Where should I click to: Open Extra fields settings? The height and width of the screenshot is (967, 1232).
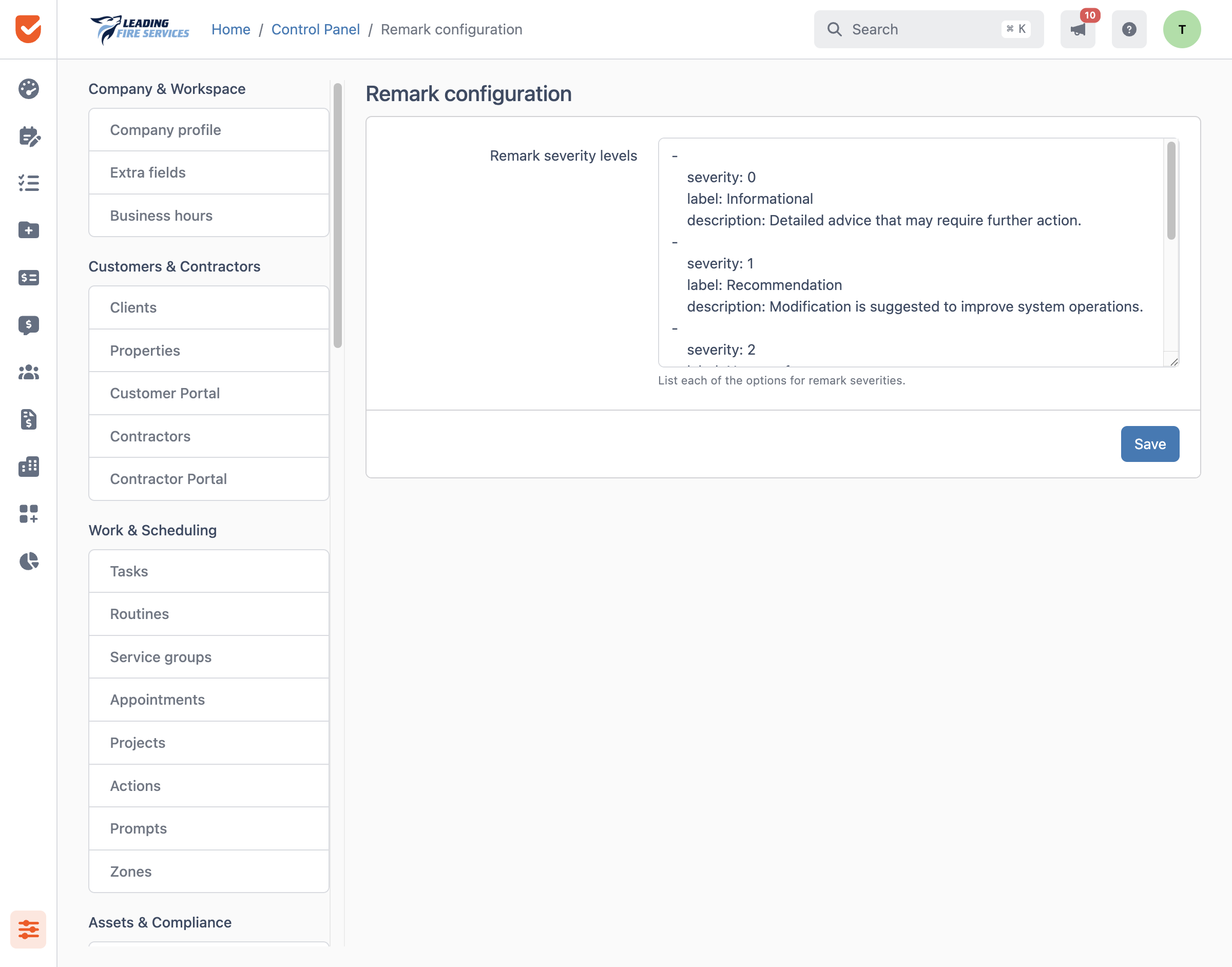coord(208,172)
